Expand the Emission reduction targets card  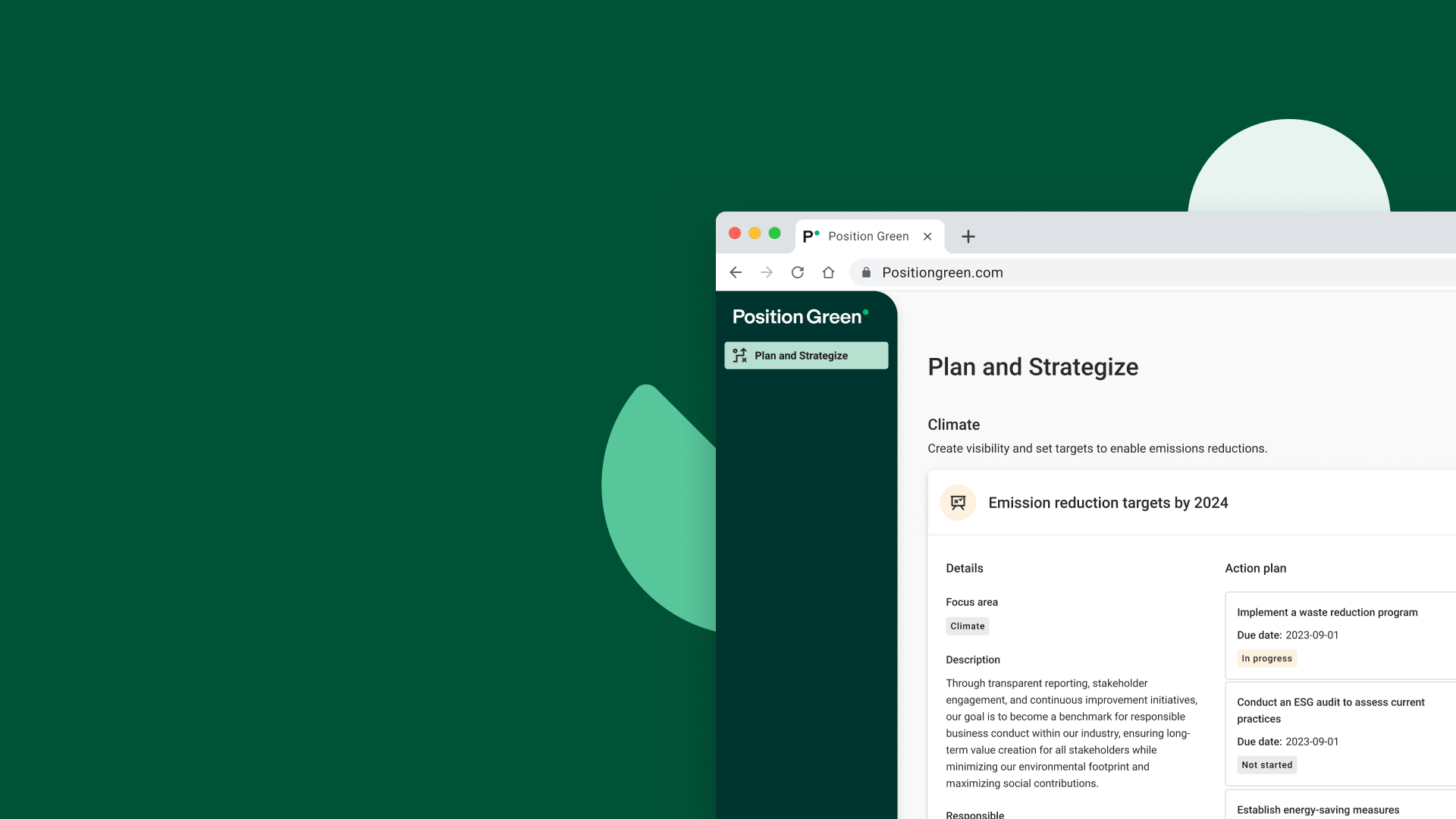1108,502
